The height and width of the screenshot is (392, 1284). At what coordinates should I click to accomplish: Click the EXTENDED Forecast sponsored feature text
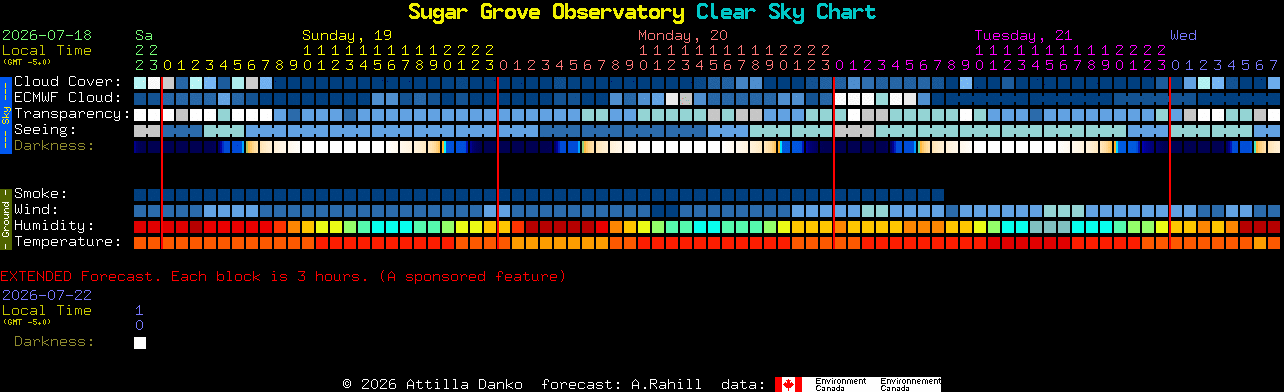coord(283,275)
